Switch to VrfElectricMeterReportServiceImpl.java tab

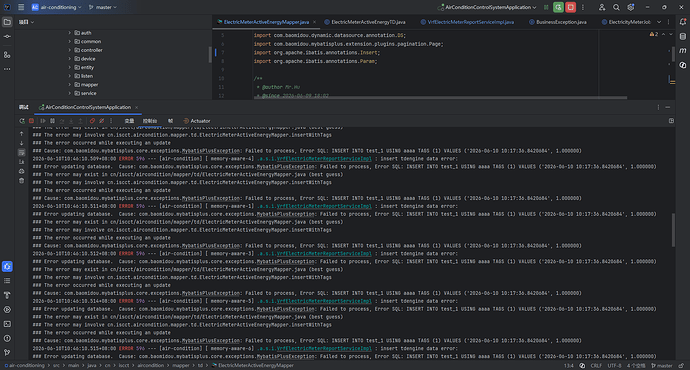click(x=467, y=22)
